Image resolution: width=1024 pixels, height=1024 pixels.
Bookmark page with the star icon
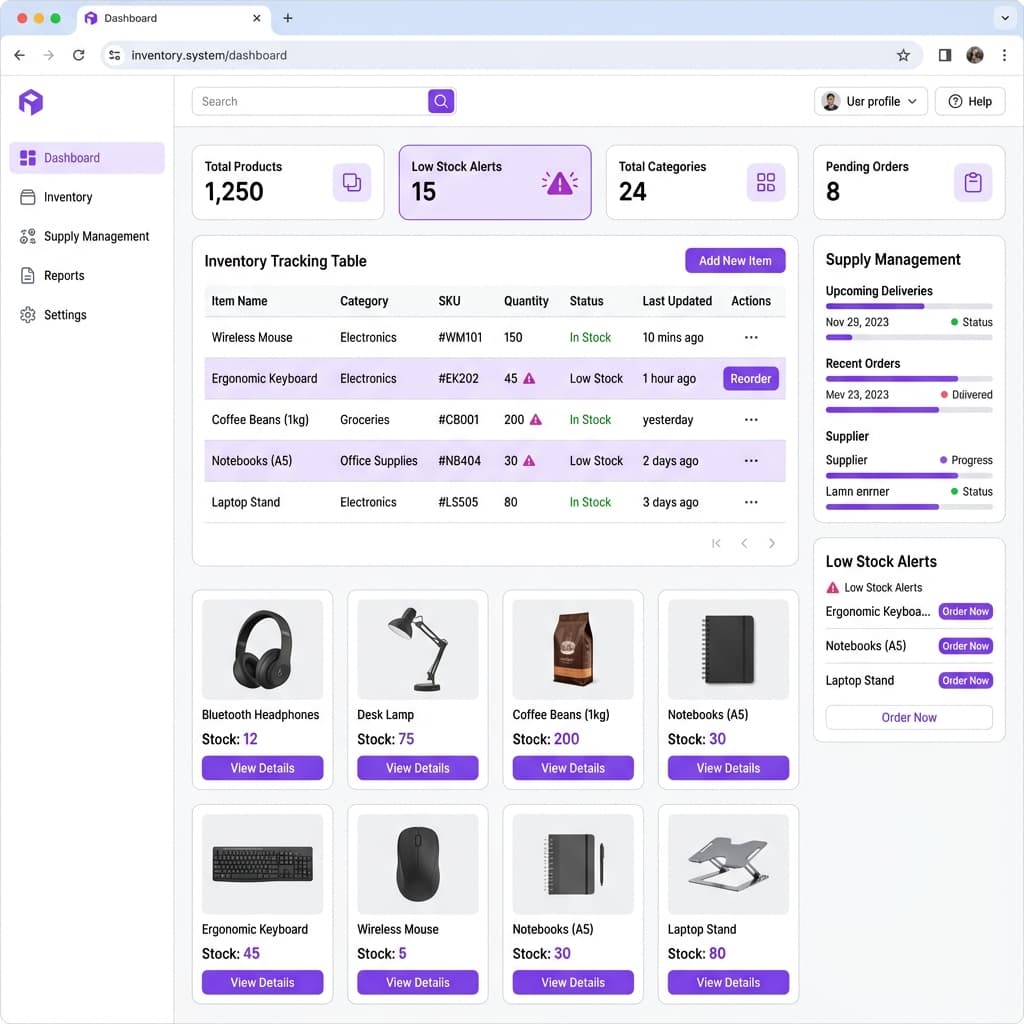903,55
